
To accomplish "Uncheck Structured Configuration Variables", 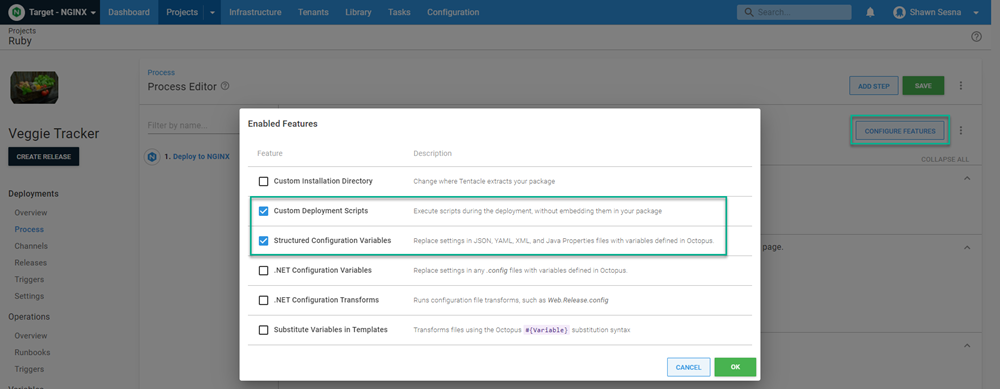I will (263, 240).
